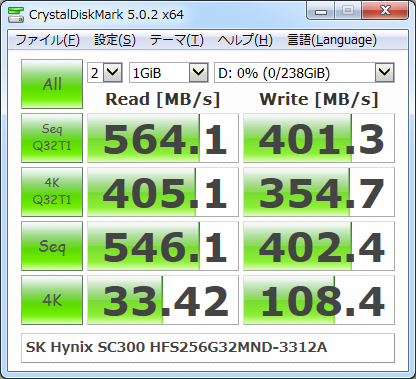Expand the test count dropdown showing 2

(x=105, y=72)
